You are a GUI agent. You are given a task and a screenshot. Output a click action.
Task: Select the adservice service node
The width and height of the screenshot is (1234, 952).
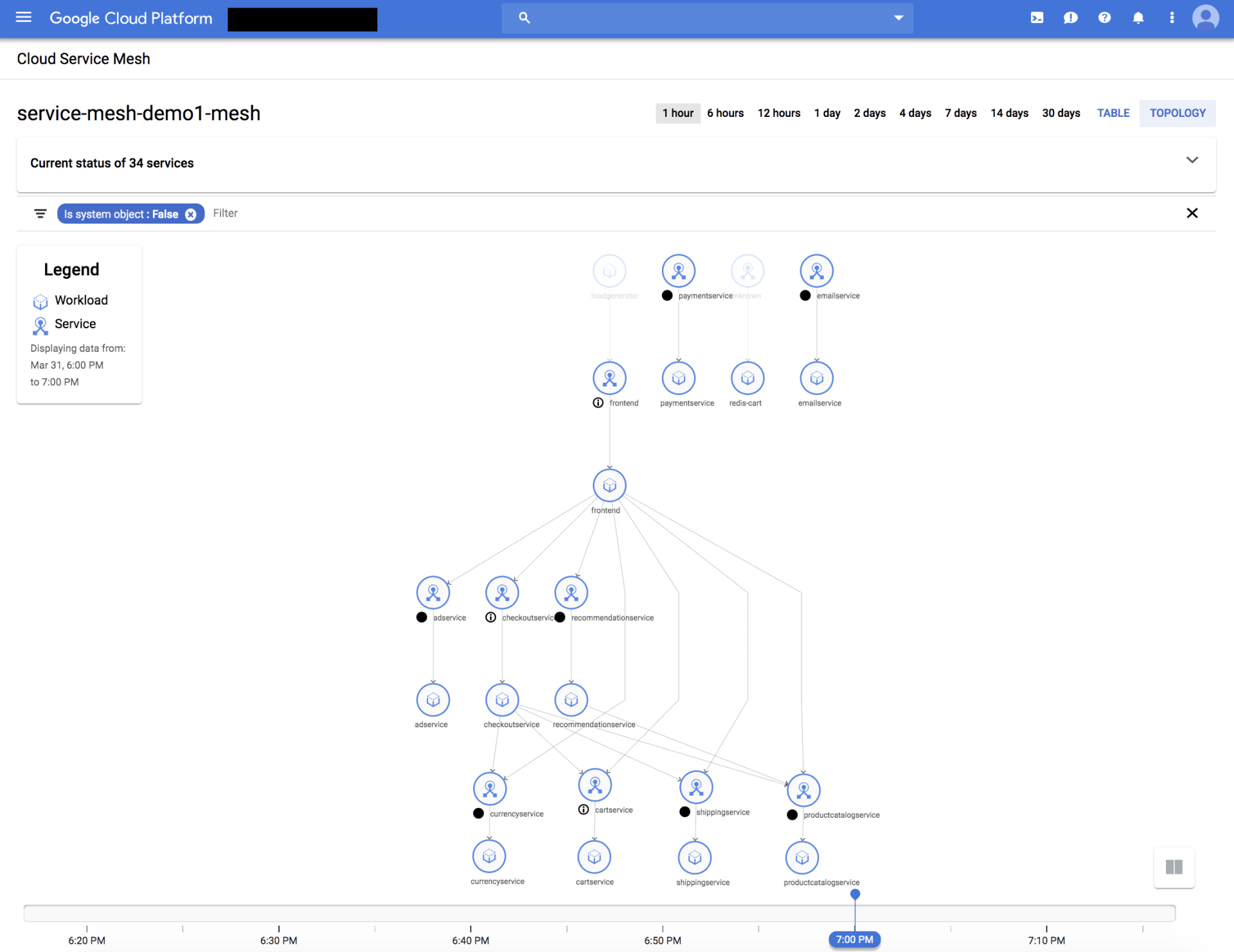(433, 593)
